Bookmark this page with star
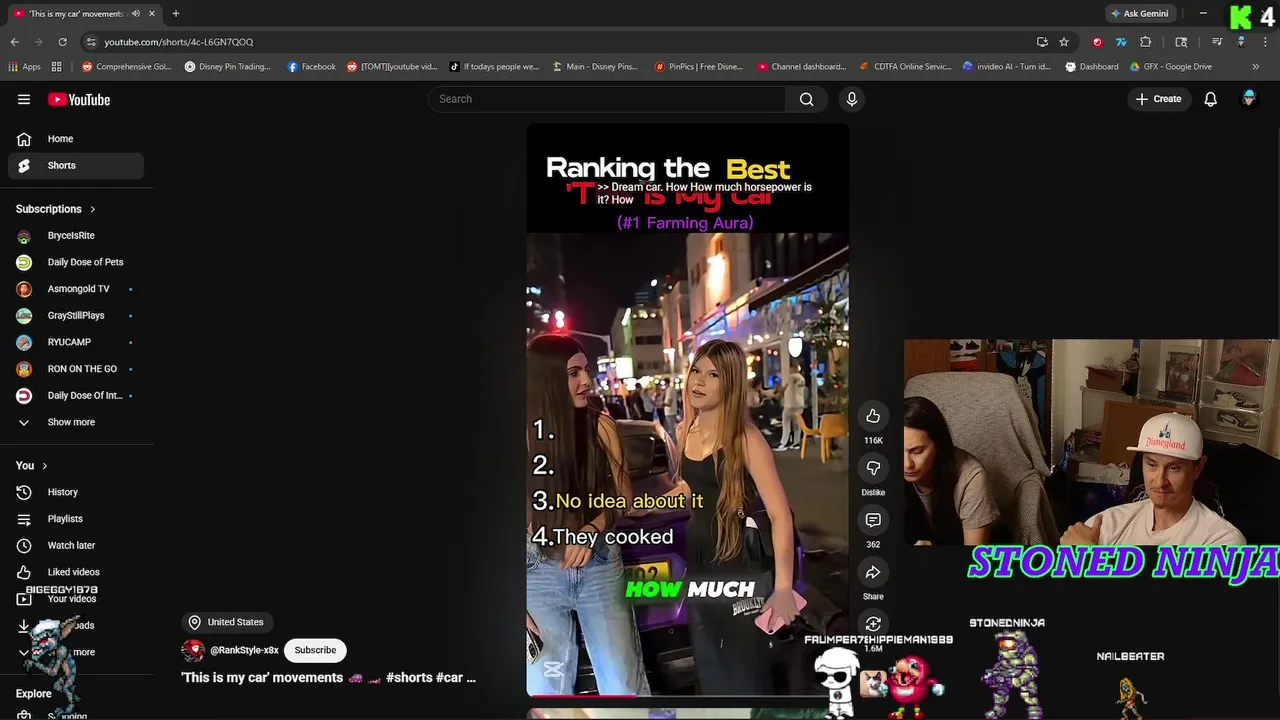The image size is (1280, 720). tap(1064, 42)
